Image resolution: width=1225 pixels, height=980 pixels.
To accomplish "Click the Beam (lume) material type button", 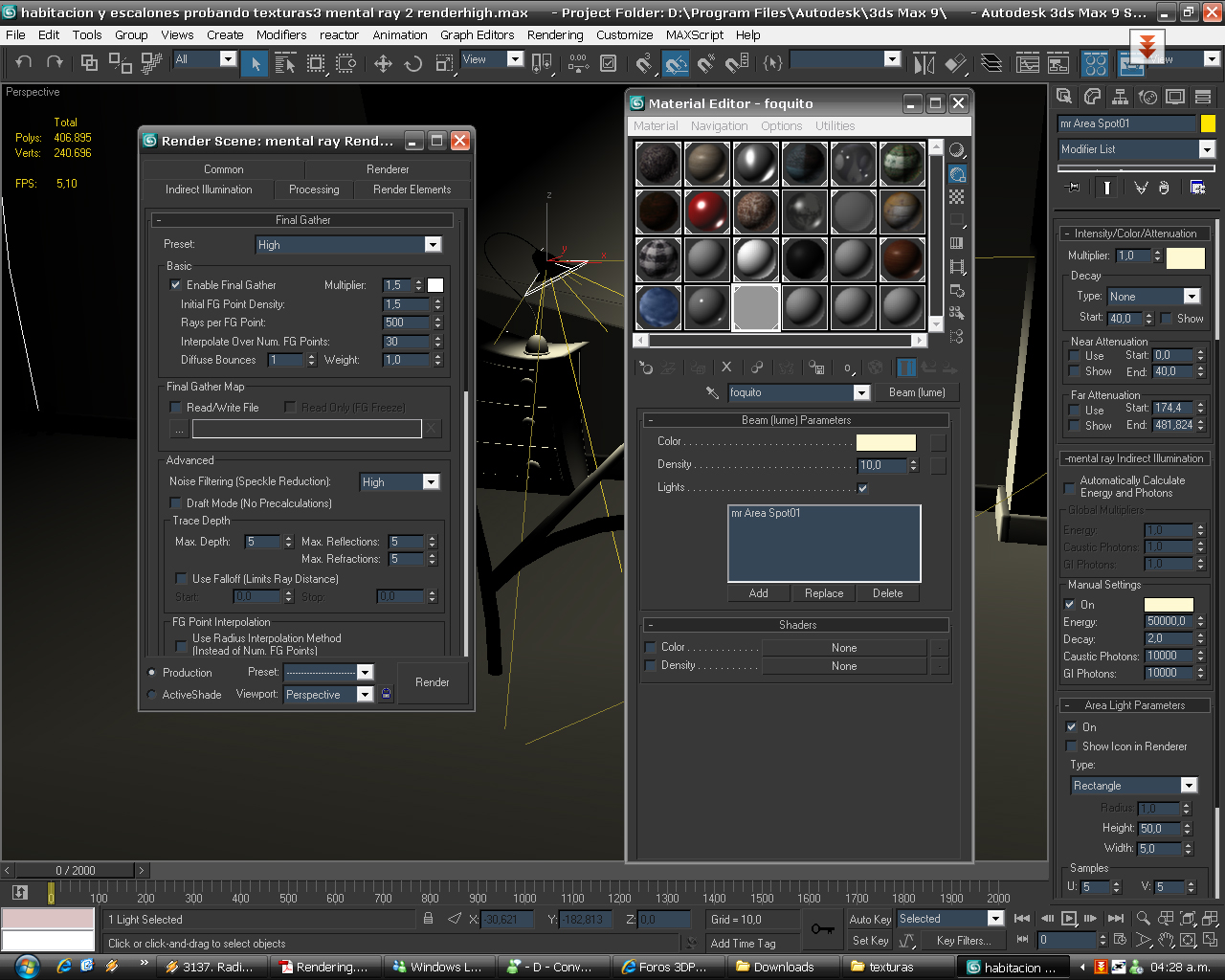I will pyautogui.click(x=917, y=392).
